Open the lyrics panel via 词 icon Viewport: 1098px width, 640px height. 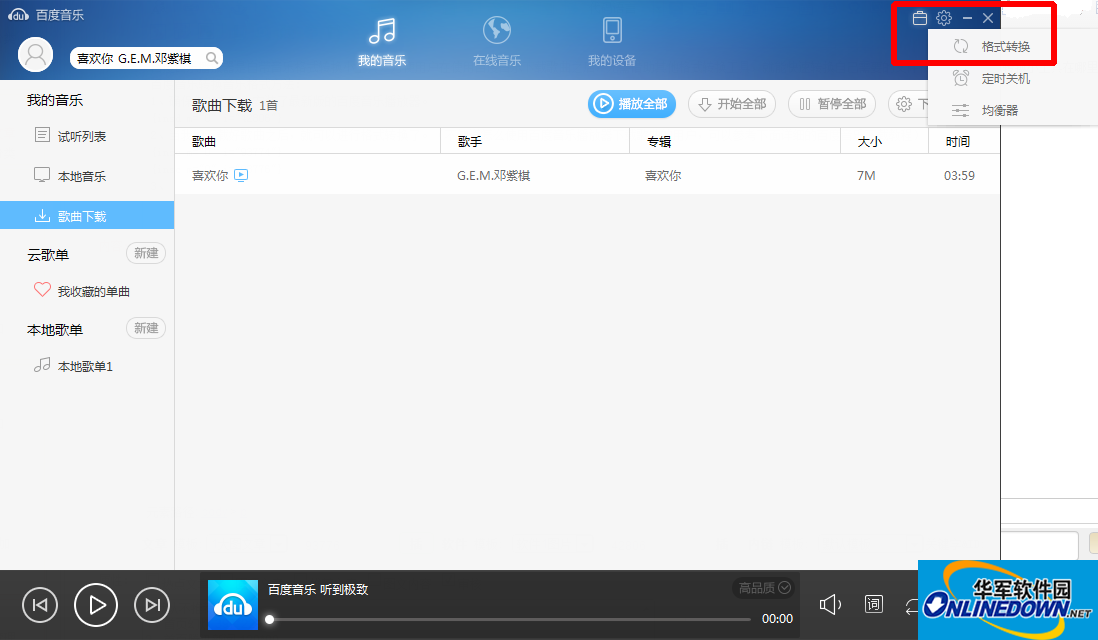(x=873, y=604)
